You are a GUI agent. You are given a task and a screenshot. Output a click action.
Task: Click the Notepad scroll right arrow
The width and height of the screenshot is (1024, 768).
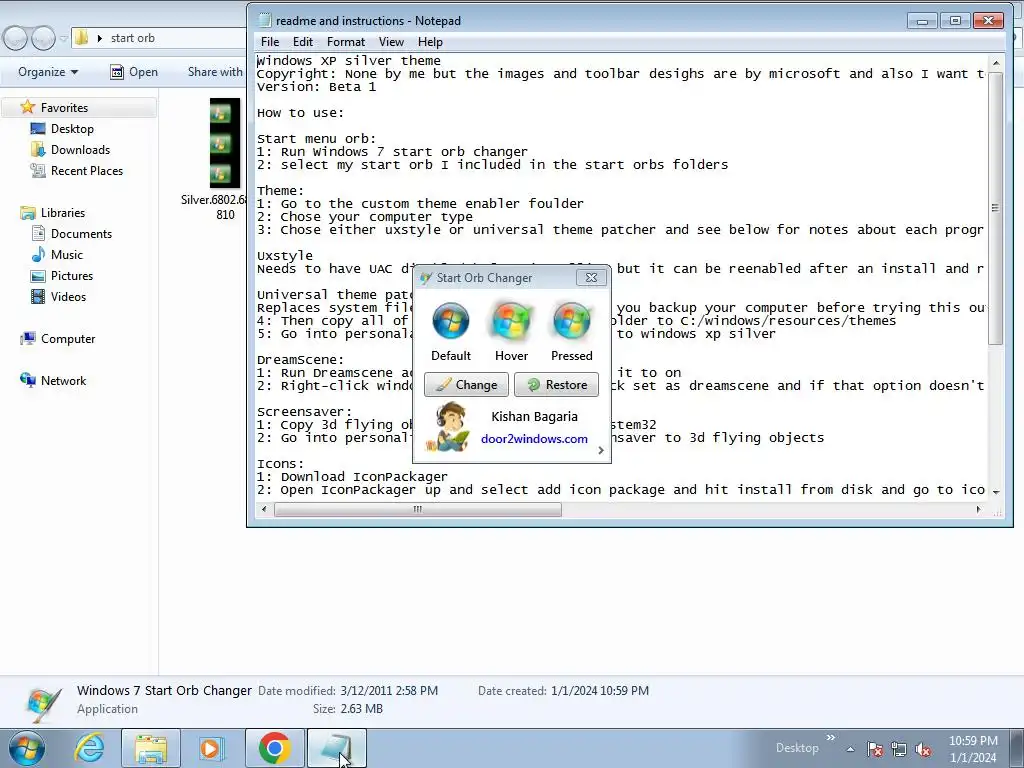tap(978, 509)
